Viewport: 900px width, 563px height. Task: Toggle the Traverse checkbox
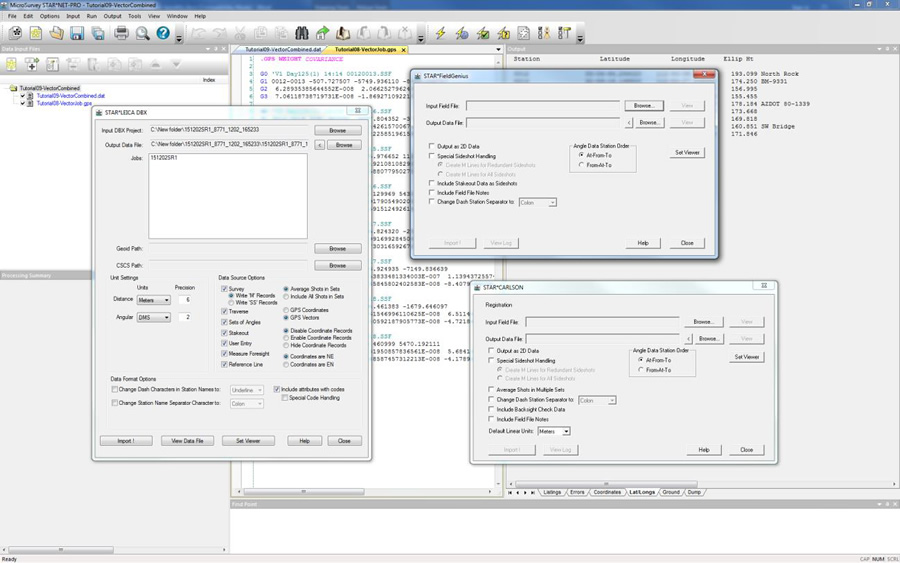click(x=224, y=311)
